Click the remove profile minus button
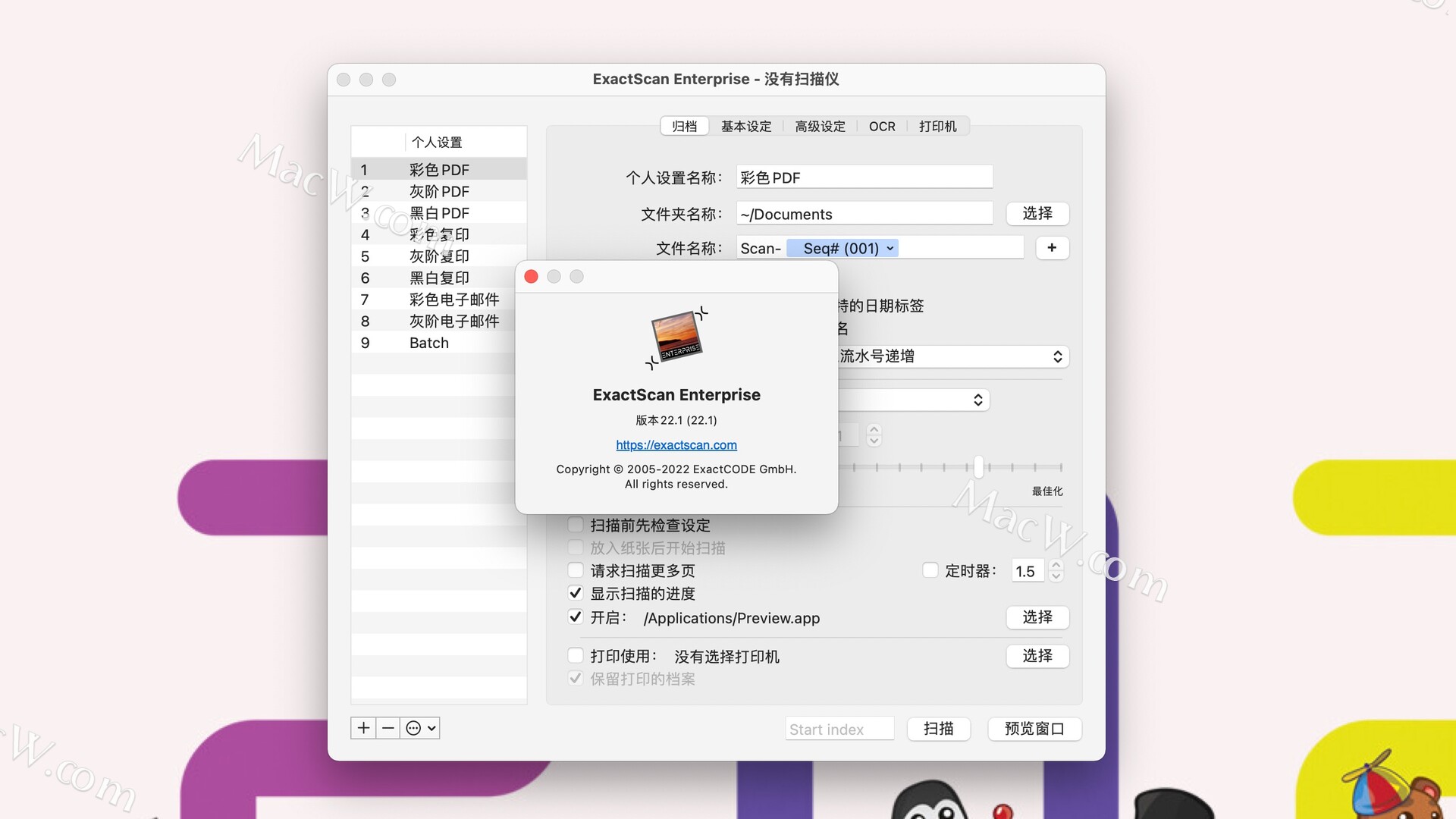Image resolution: width=1456 pixels, height=819 pixels. point(388,728)
